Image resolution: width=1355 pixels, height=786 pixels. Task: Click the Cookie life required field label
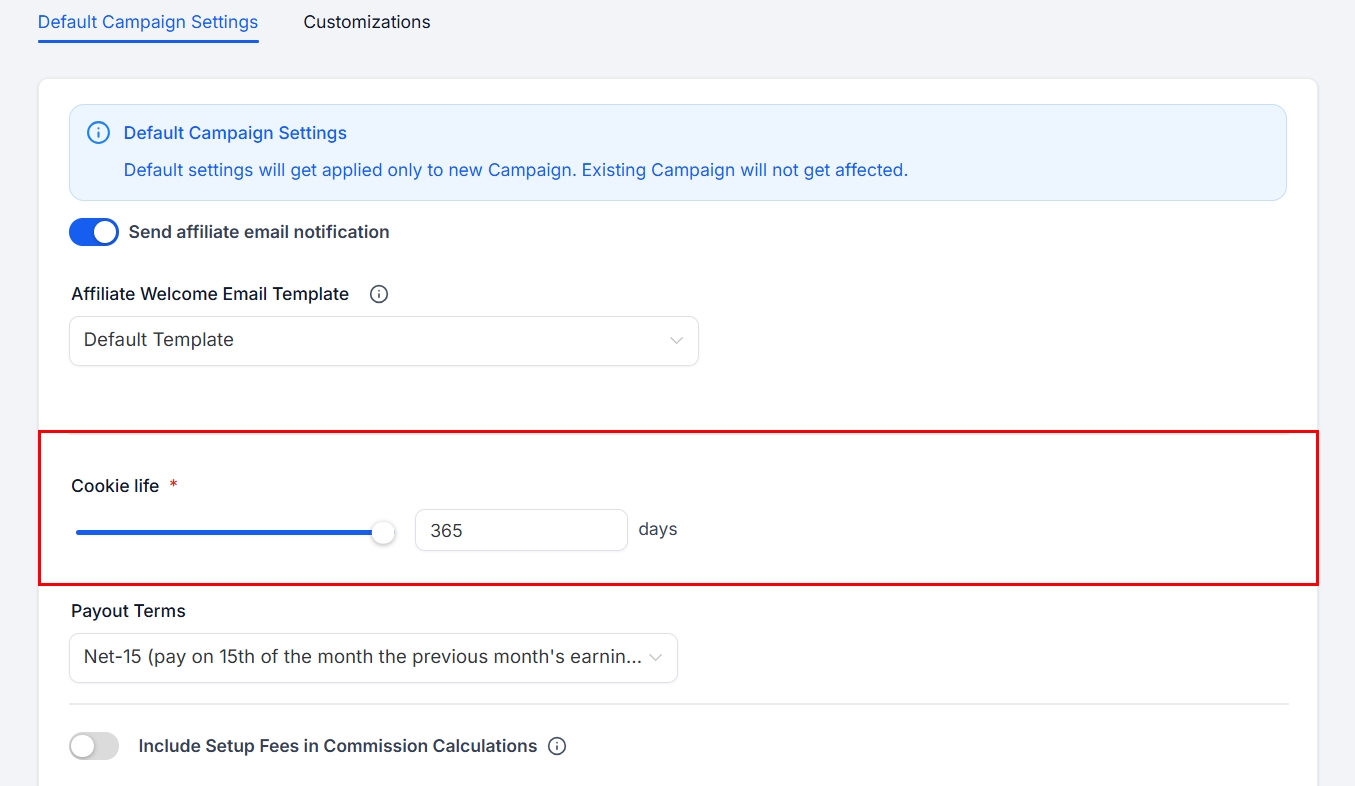click(x=115, y=486)
